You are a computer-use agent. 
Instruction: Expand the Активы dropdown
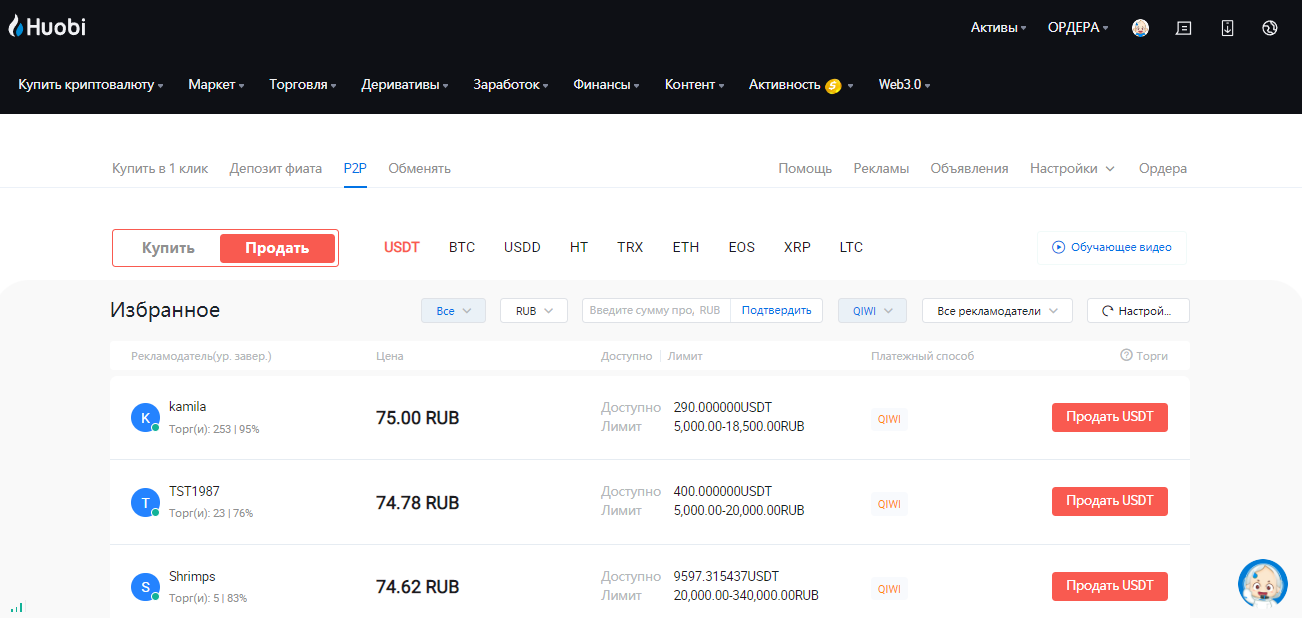999,28
